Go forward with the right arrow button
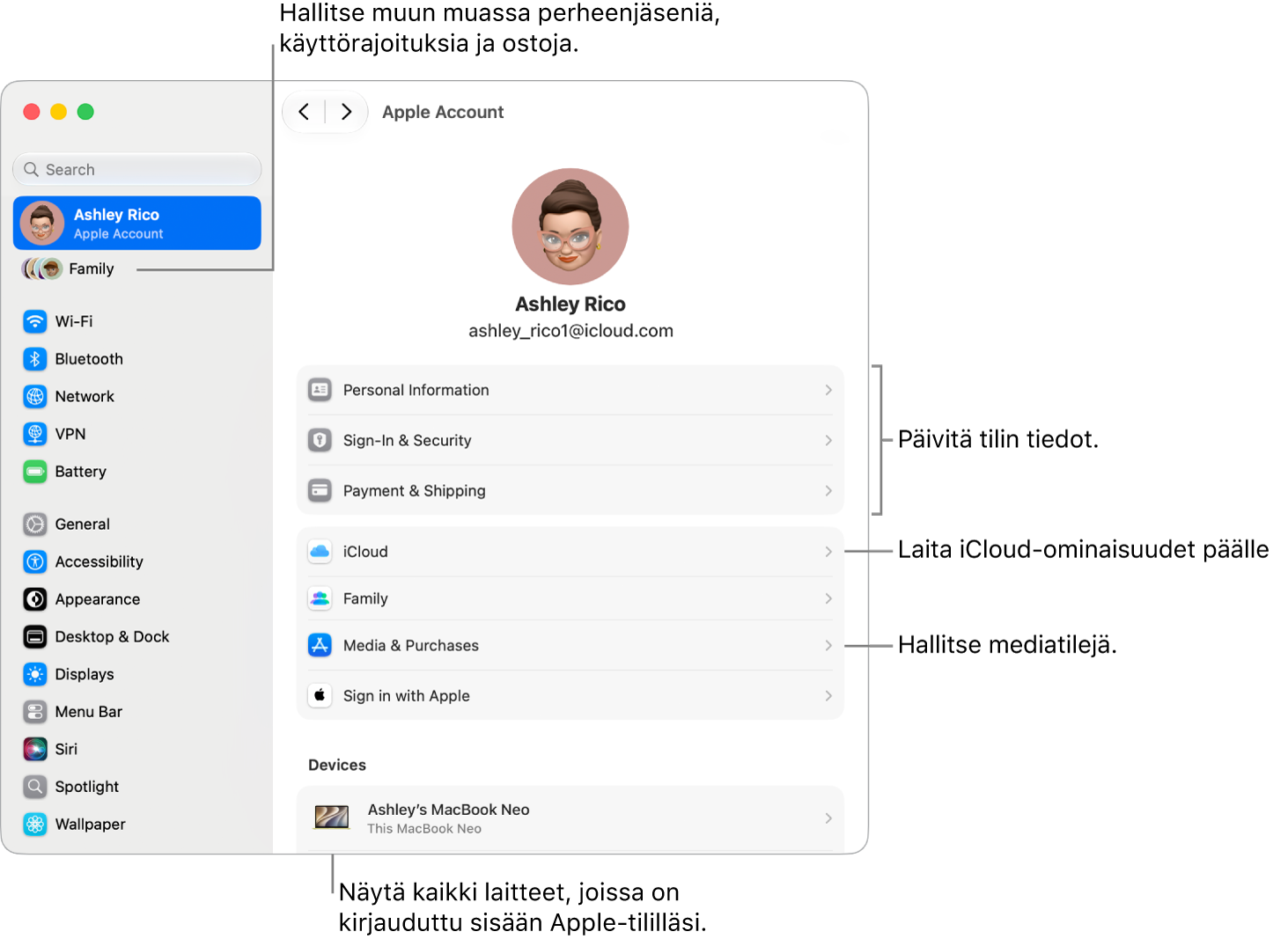 (x=346, y=112)
